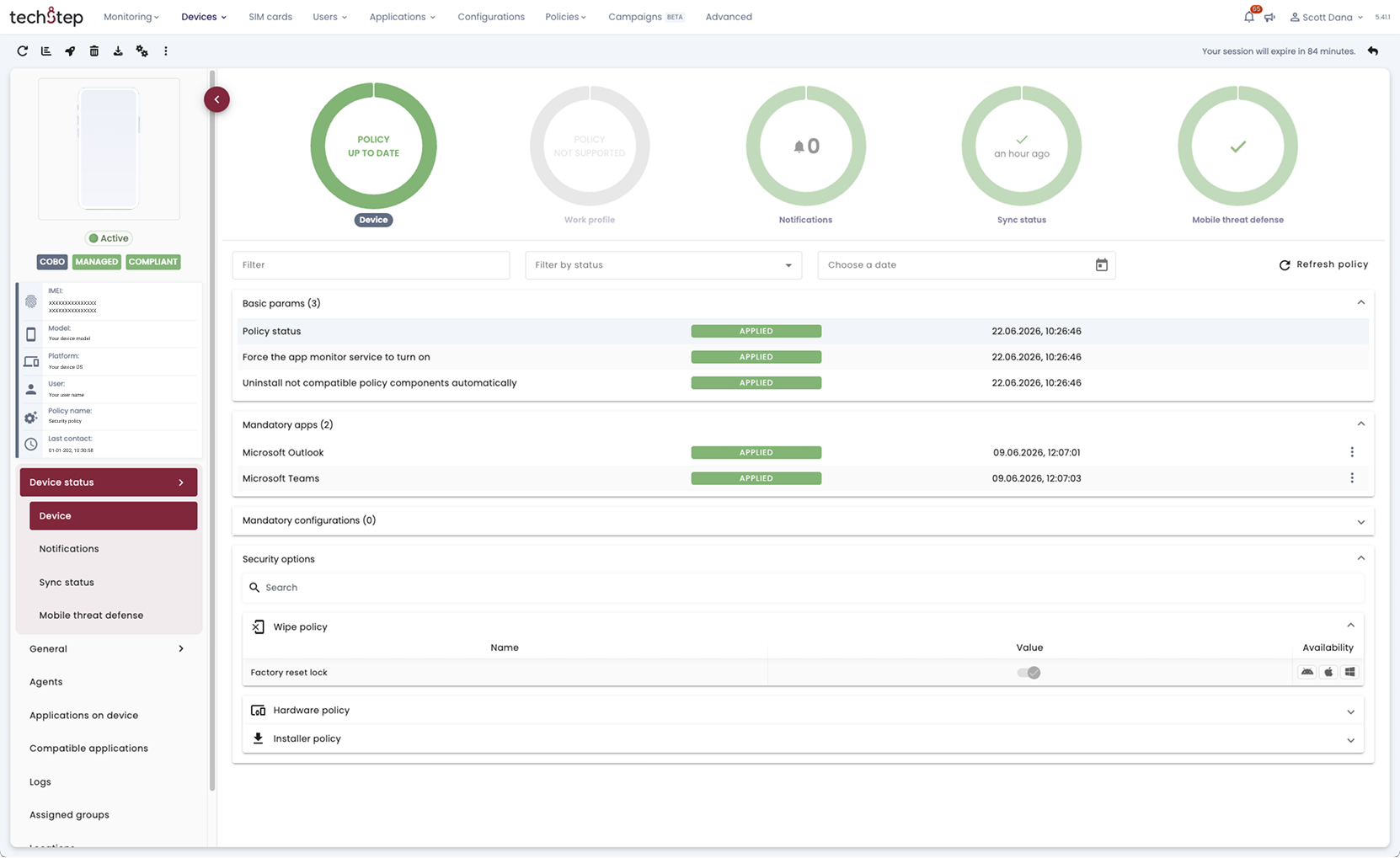Open the notifications bell with red badge
Image resolution: width=1400 pixels, height=858 pixels.
pos(1250,16)
